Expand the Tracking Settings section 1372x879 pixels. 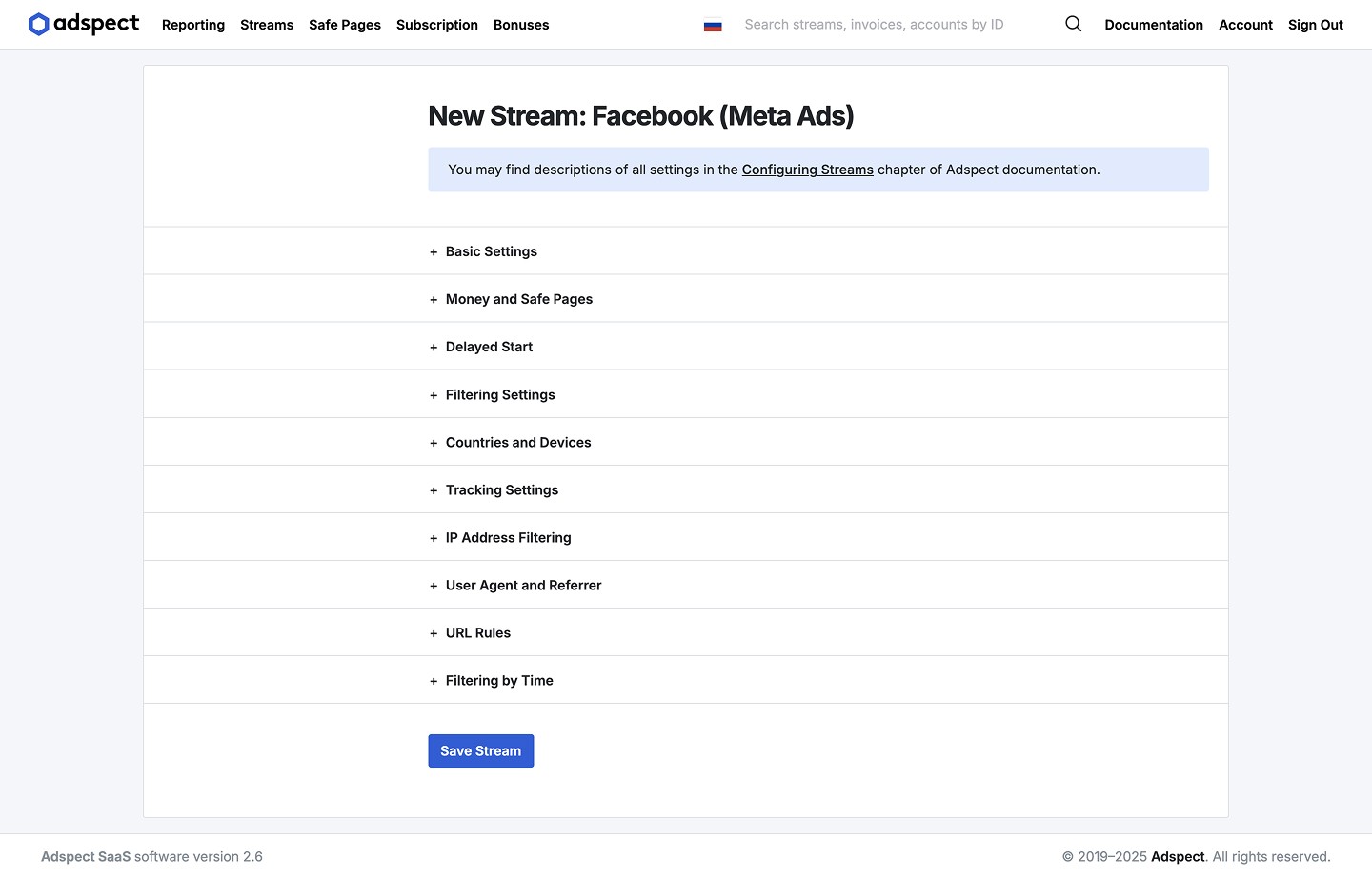(x=501, y=489)
